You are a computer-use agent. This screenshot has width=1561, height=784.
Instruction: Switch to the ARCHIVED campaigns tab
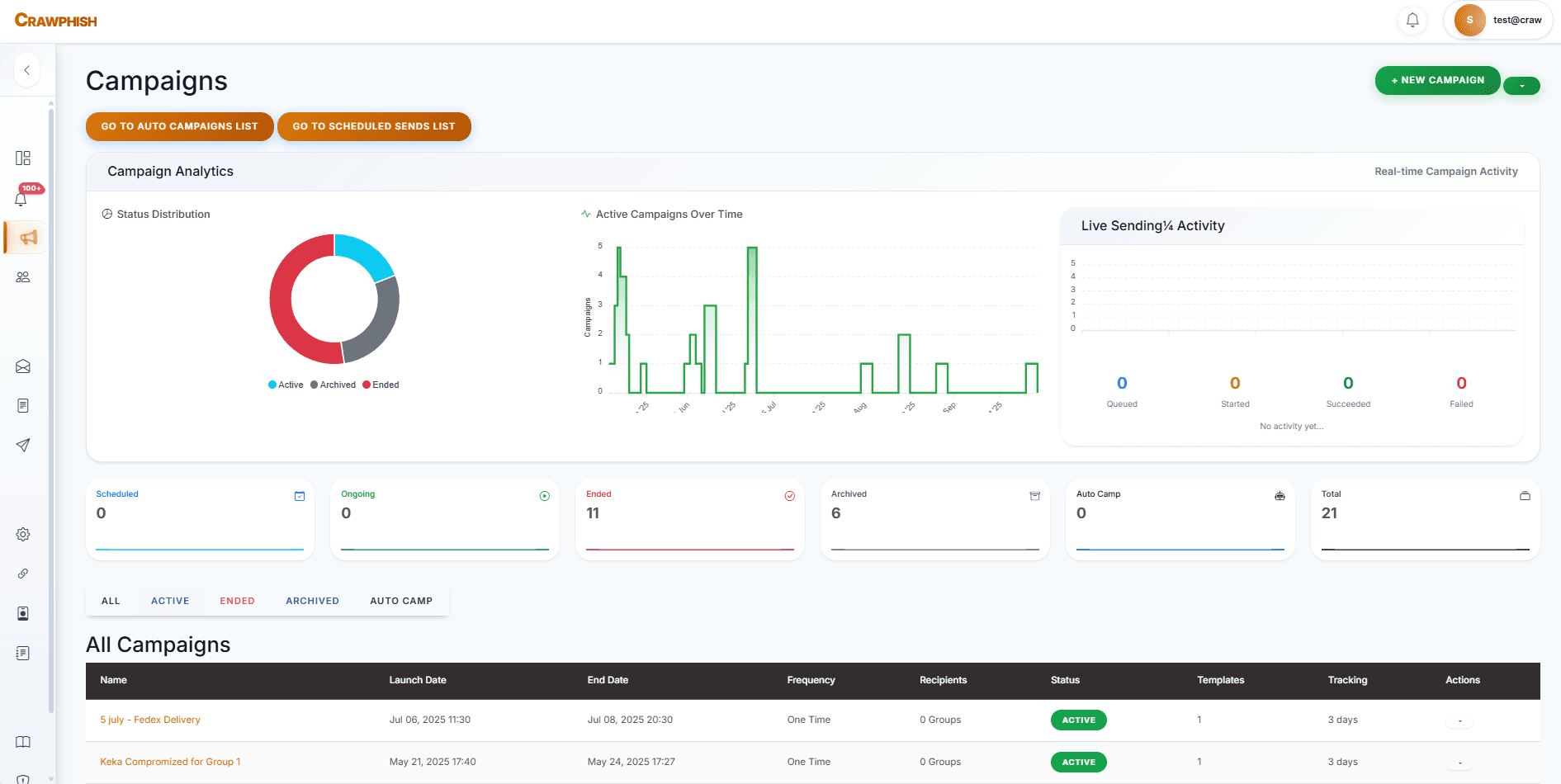pyautogui.click(x=312, y=600)
